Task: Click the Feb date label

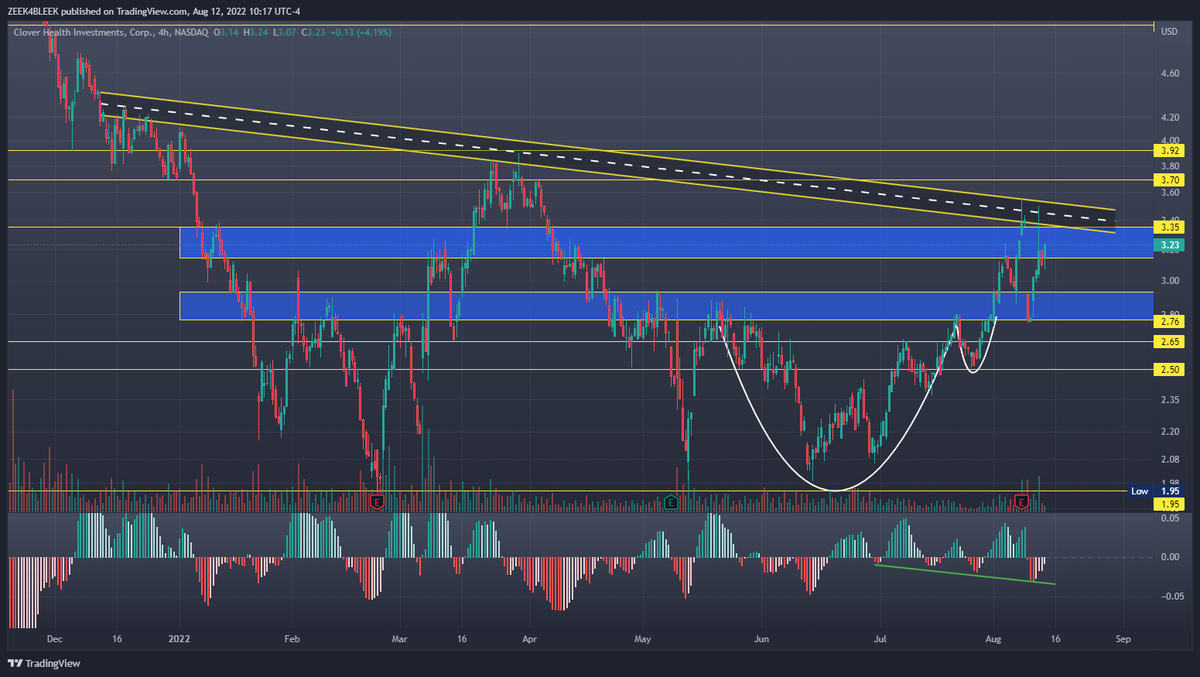Action: click(x=291, y=637)
